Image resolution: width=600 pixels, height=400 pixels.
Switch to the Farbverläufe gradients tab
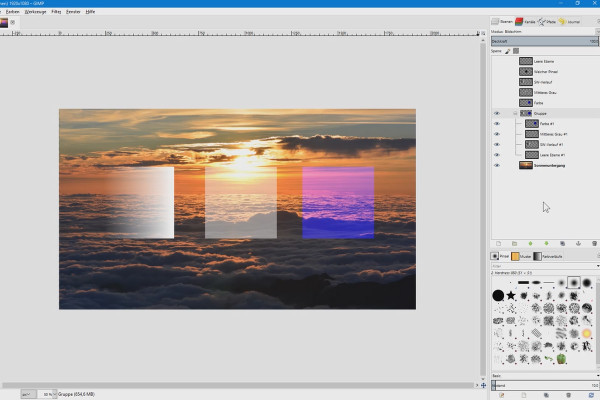click(548, 256)
